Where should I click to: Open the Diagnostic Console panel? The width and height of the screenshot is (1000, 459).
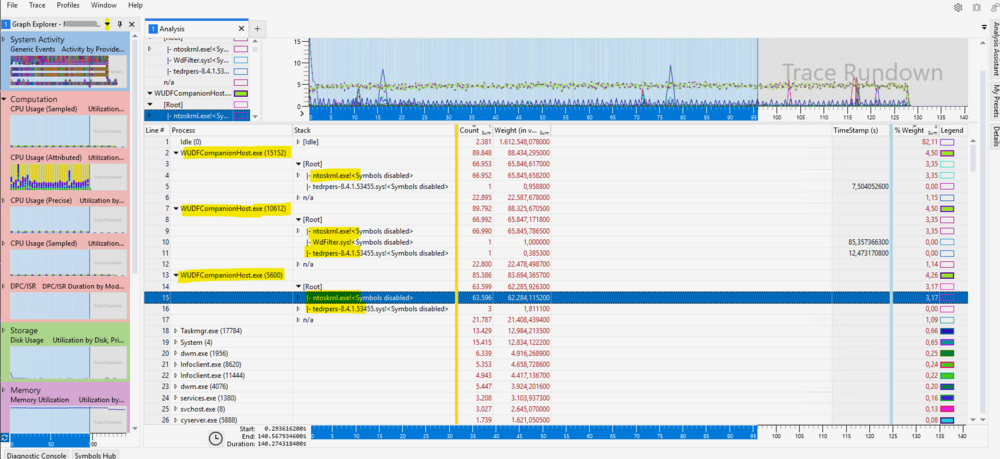click(x=35, y=455)
